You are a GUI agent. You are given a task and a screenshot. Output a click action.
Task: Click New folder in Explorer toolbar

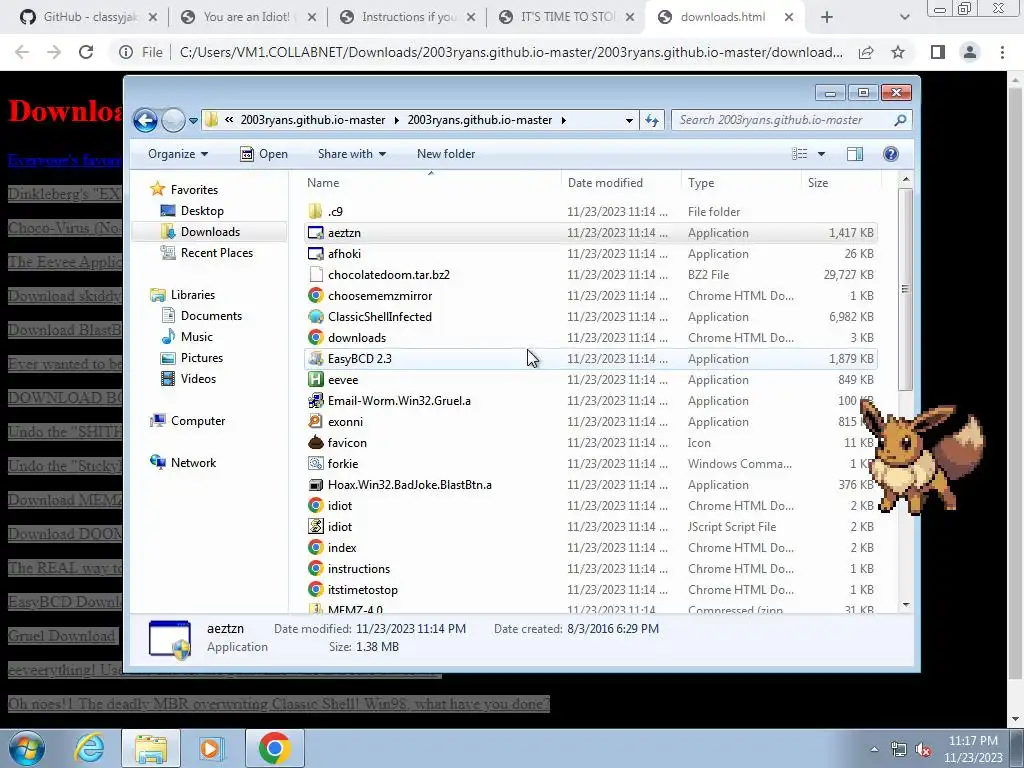[446, 154]
